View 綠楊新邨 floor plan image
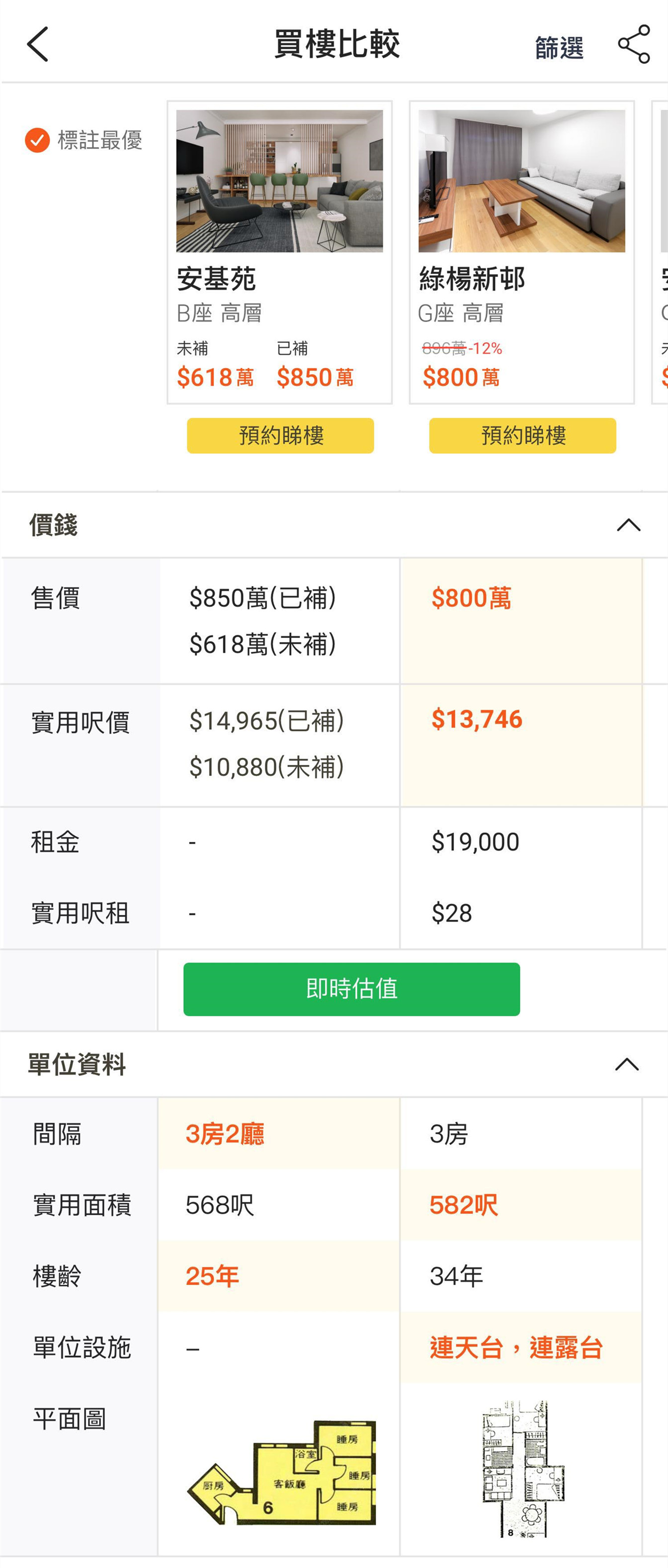The height and width of the screenshot is (1568, 668). (x=522, y=1467)
